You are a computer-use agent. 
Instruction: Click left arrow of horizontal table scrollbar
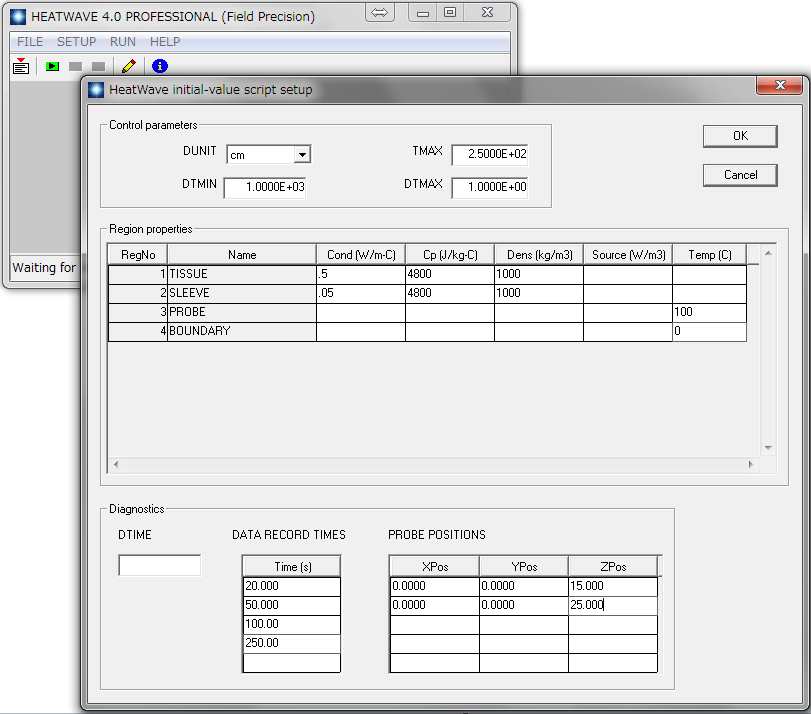pyautogui.click(x=116, y=465)
